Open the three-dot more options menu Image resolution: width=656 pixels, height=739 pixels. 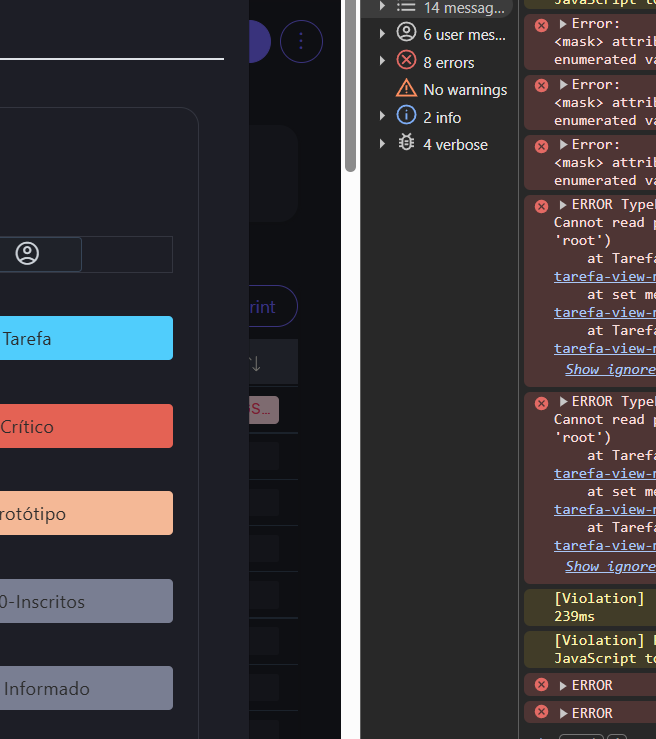coord(301,41)
